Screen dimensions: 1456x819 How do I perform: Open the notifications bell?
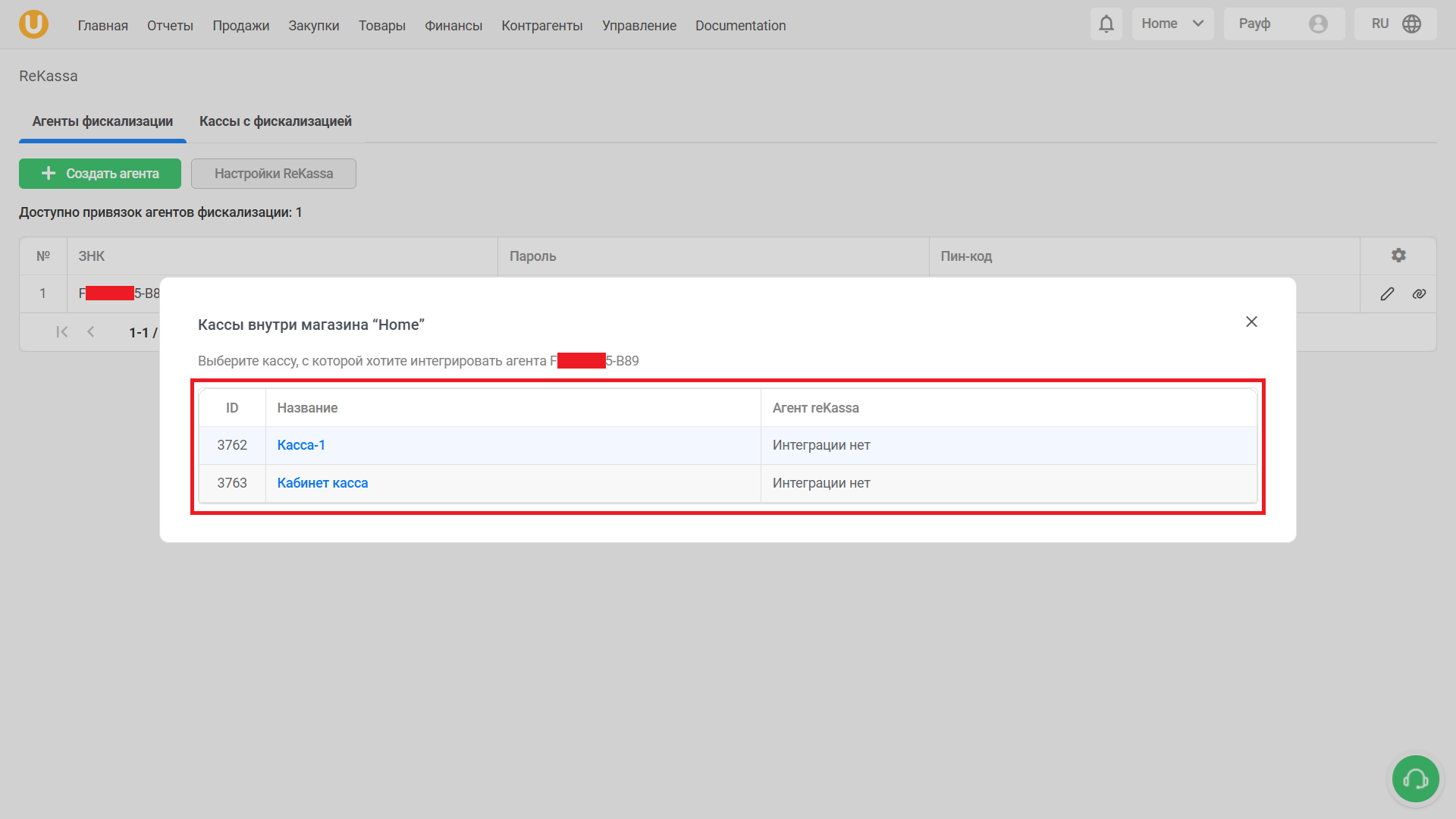[x=1106, y=24]
